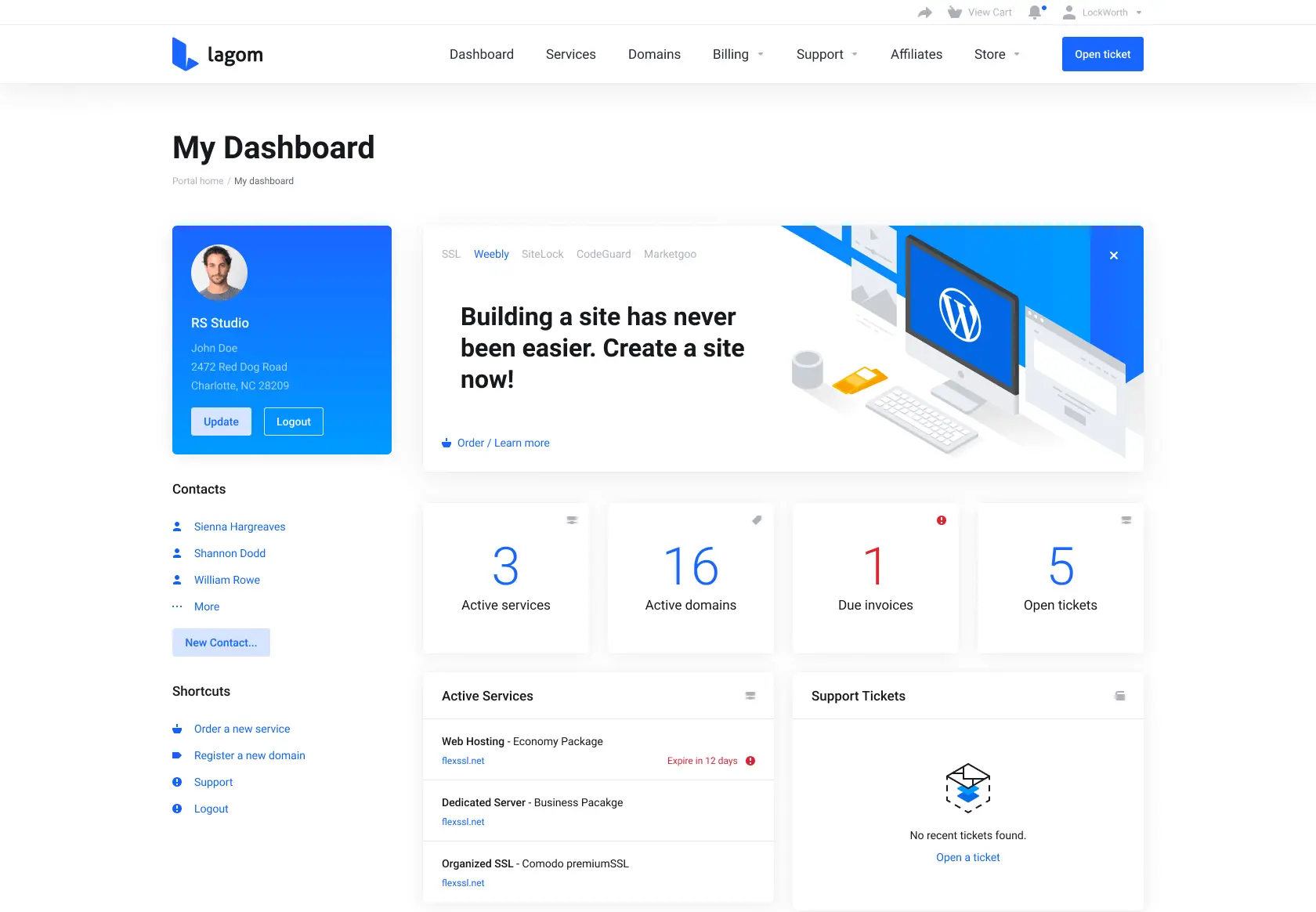1316x912 pixels.
Task: Open the Sienna Hargreaves contact link
Action: click(240, 527)
